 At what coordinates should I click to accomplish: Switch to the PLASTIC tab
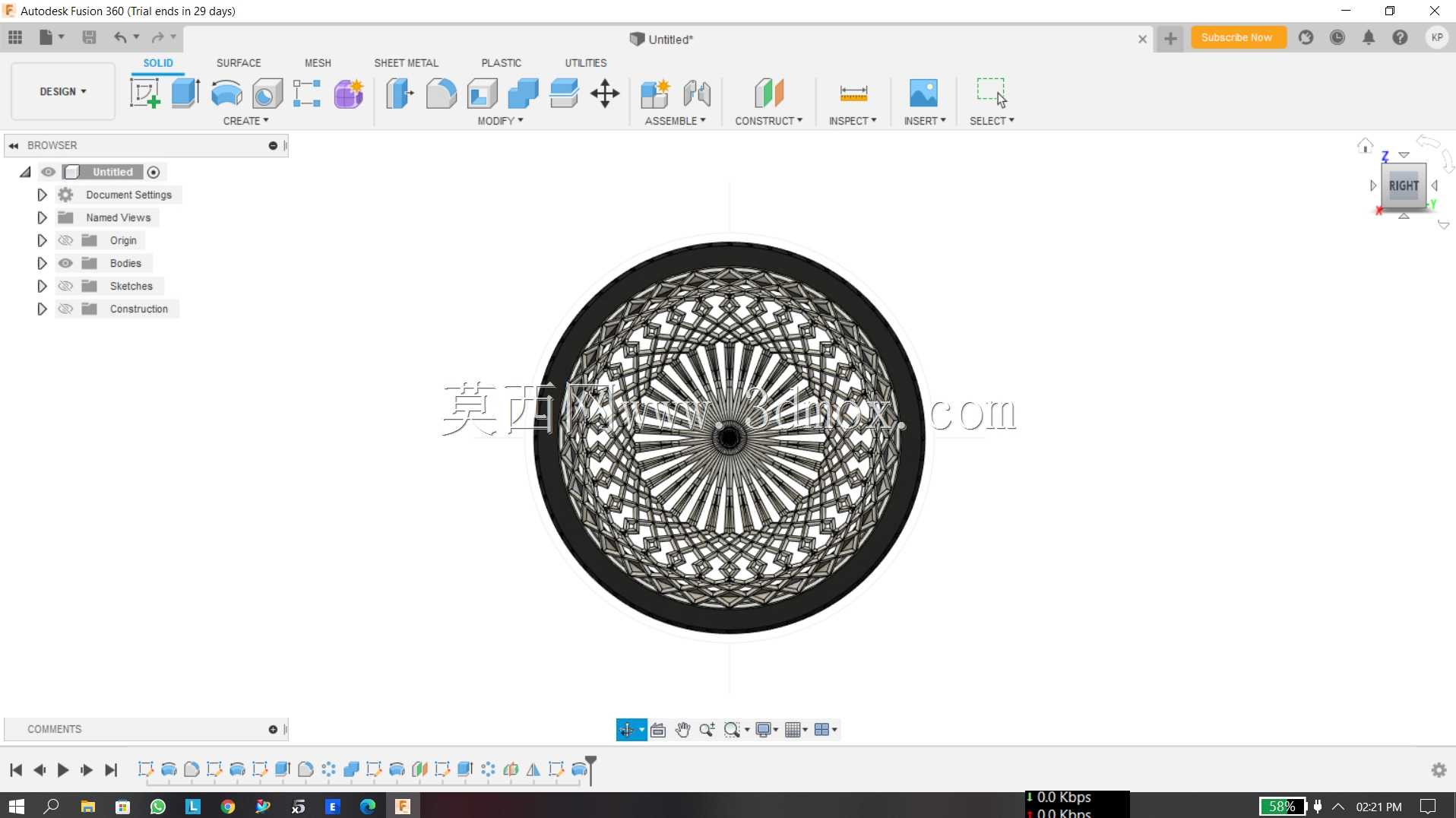tap(501, 63)
